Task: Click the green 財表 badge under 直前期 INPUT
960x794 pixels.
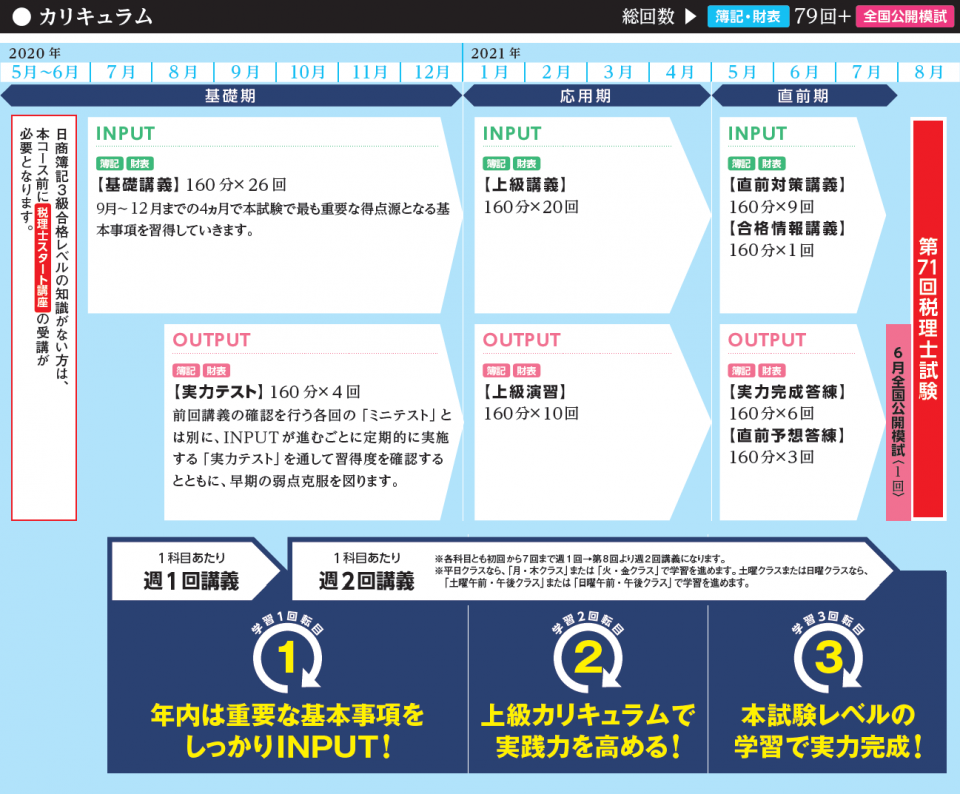Action: [772, 163]
